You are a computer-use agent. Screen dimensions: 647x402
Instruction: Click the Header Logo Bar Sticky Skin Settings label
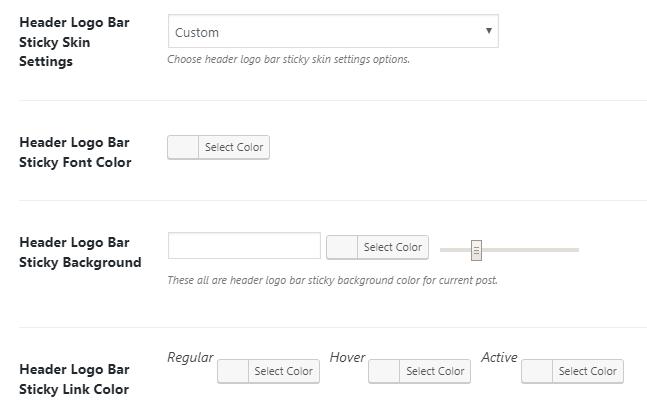pos(74,41)
